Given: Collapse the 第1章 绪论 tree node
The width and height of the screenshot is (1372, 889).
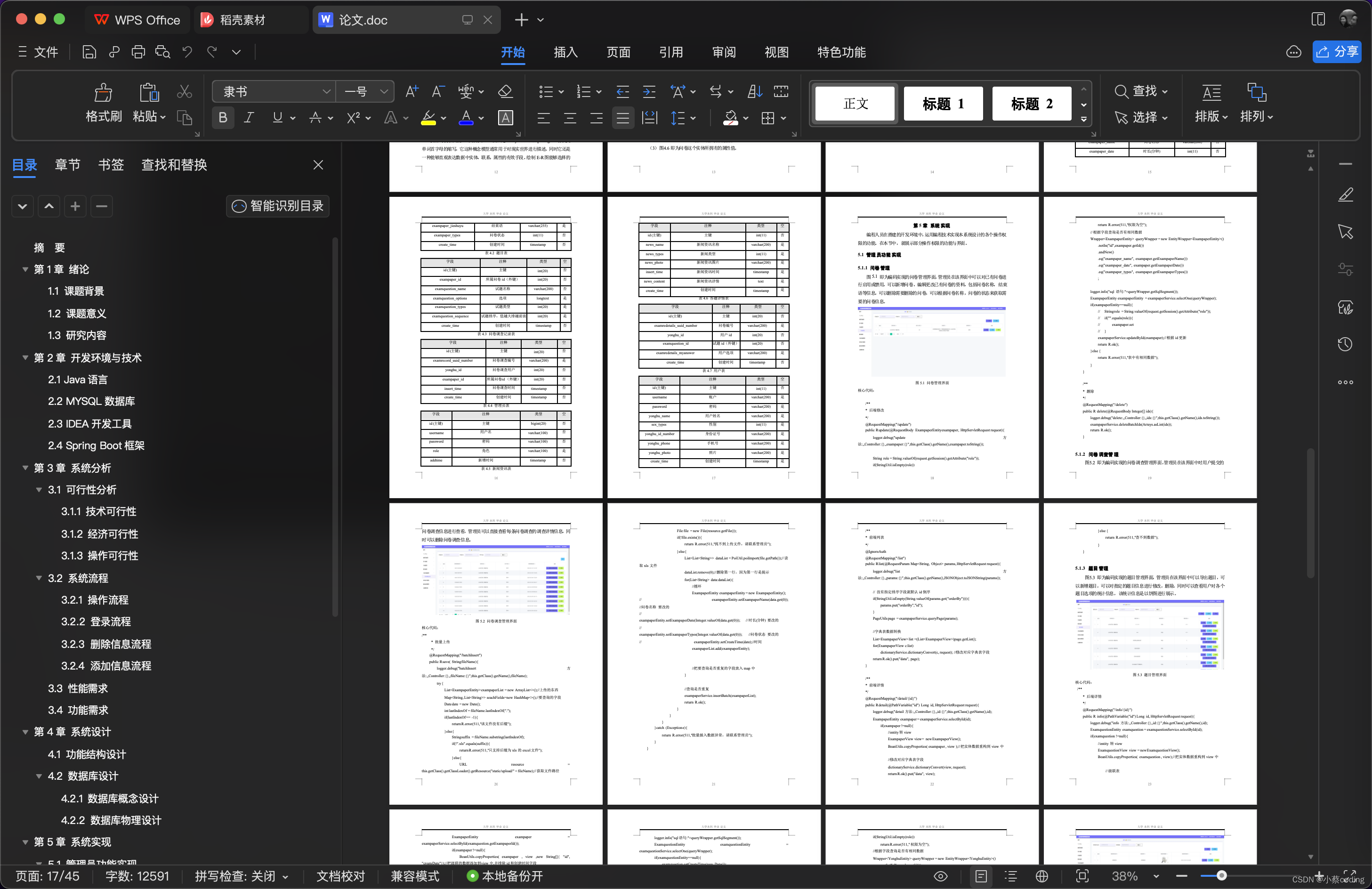Looking at the screenshot, I should coord(25,269).
